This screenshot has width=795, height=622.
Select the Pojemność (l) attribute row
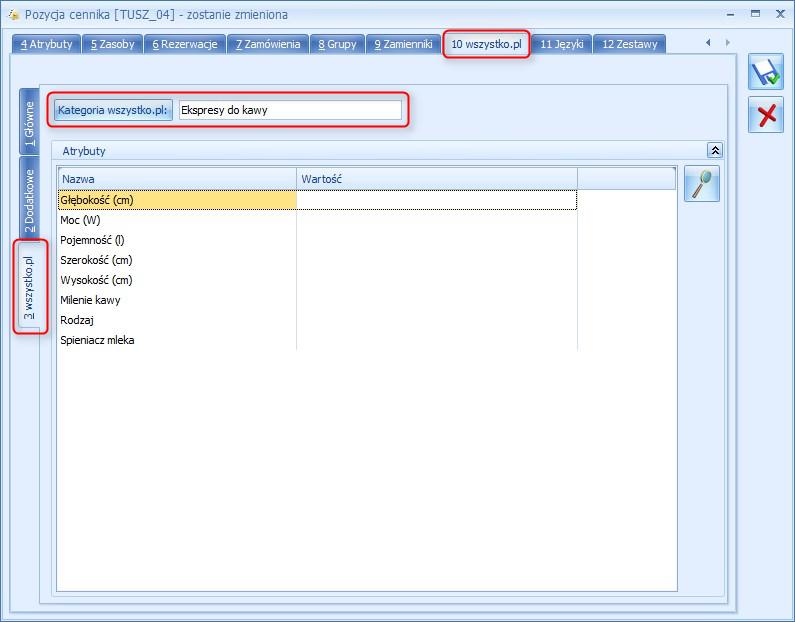[317, 240]
